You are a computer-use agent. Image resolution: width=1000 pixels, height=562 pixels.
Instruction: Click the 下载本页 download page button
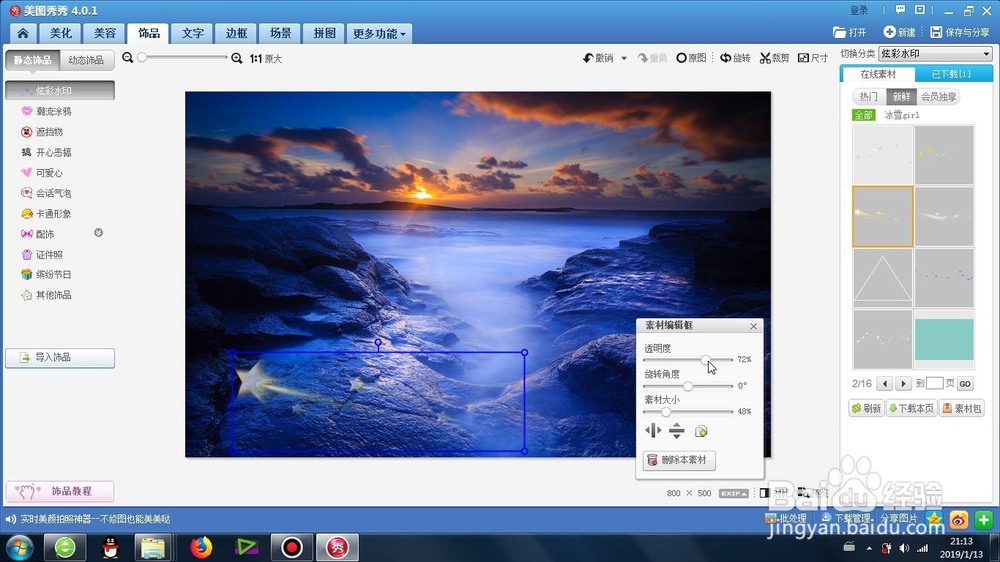click(911, 408)
